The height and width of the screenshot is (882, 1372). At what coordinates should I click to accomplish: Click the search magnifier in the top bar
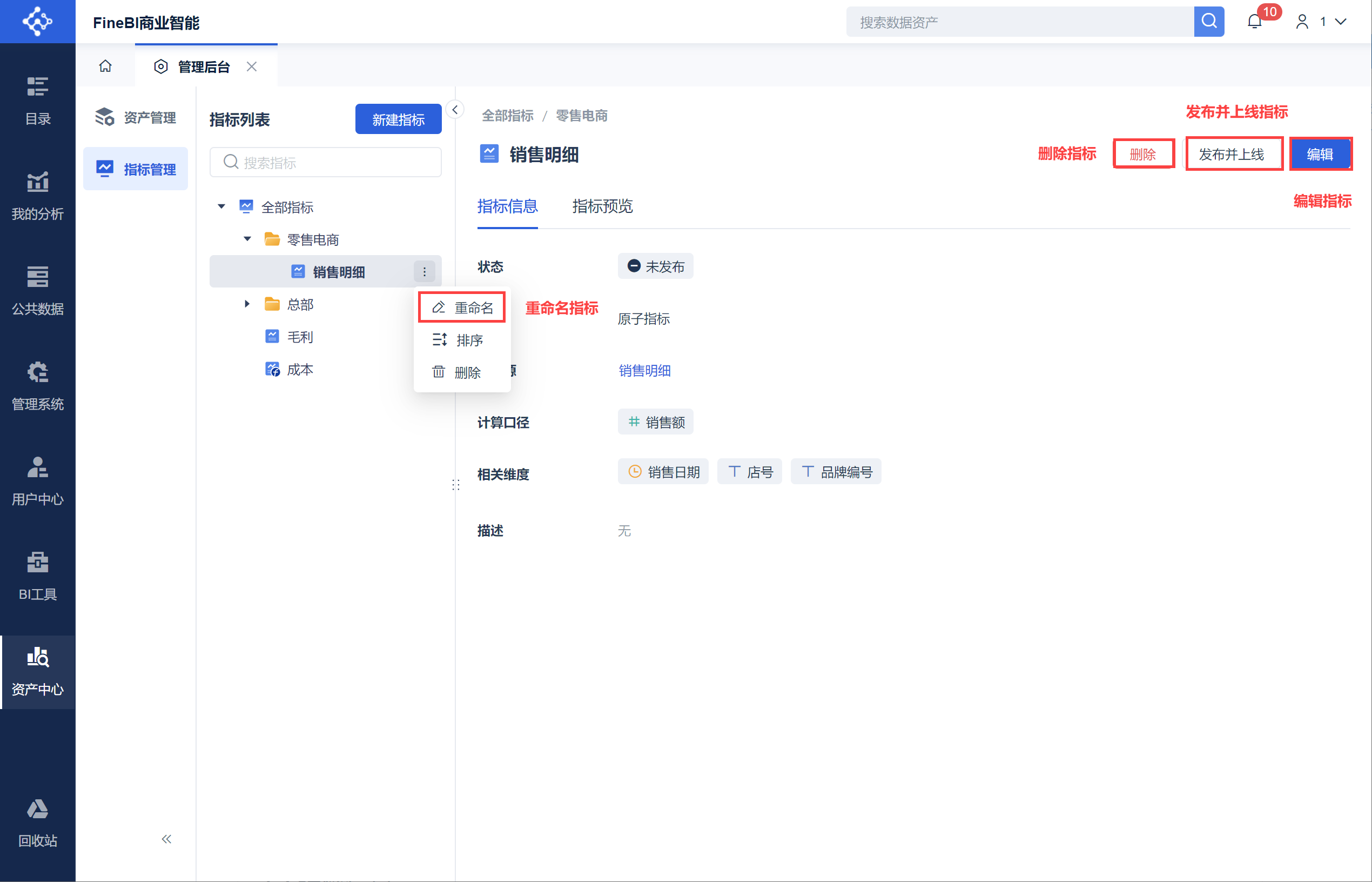(x=1208, y=21)
